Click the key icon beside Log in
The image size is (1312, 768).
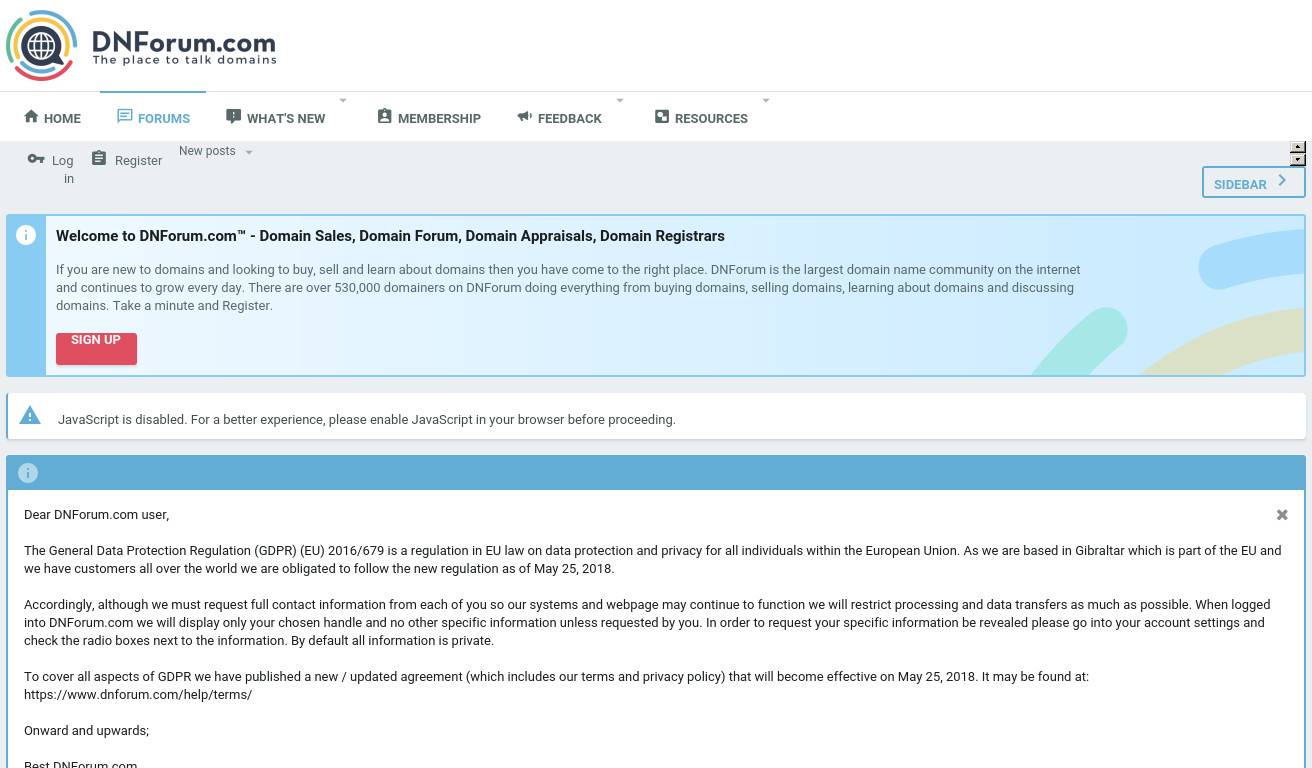click(36, 159)
